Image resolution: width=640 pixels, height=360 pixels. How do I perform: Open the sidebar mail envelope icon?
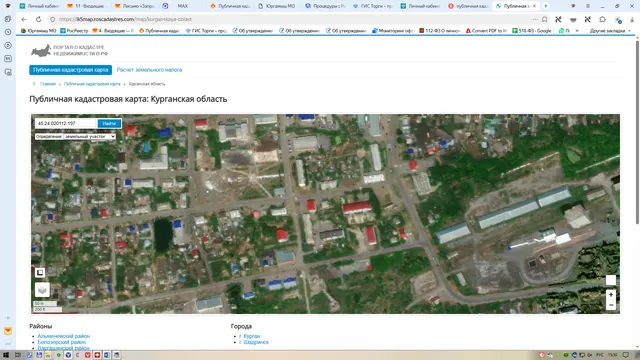coord(8,331)
